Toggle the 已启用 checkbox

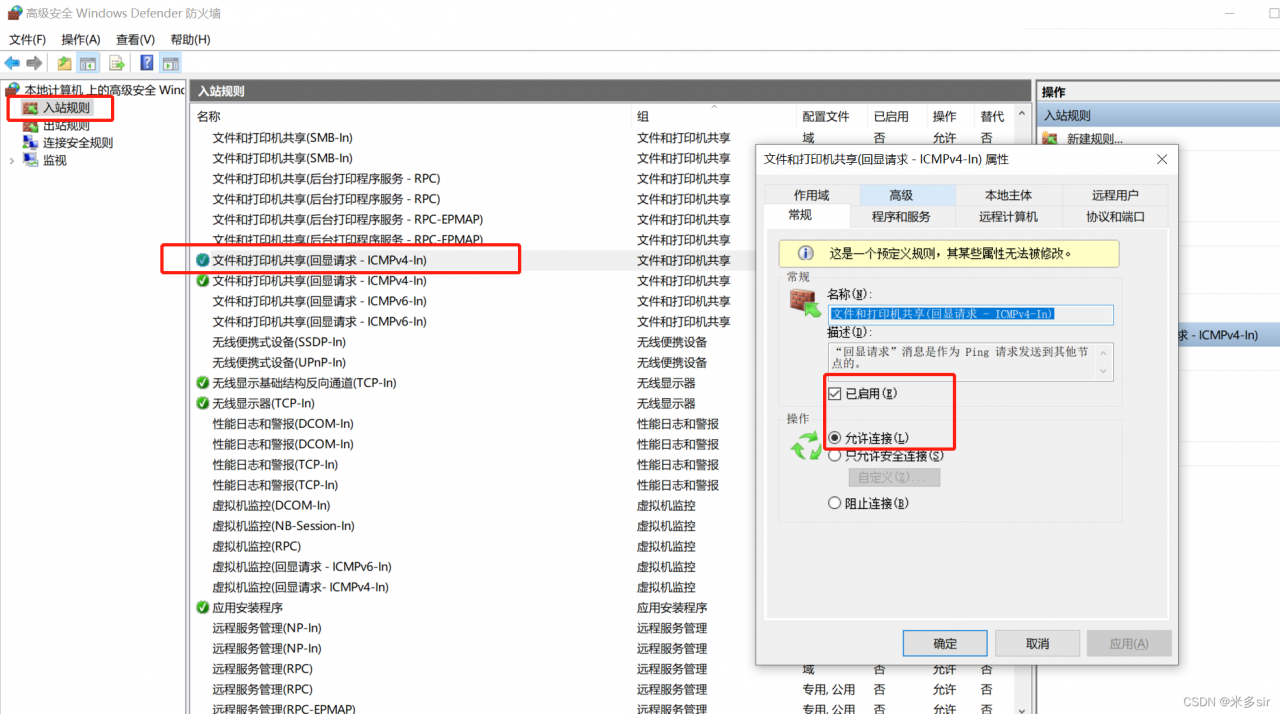835,394
